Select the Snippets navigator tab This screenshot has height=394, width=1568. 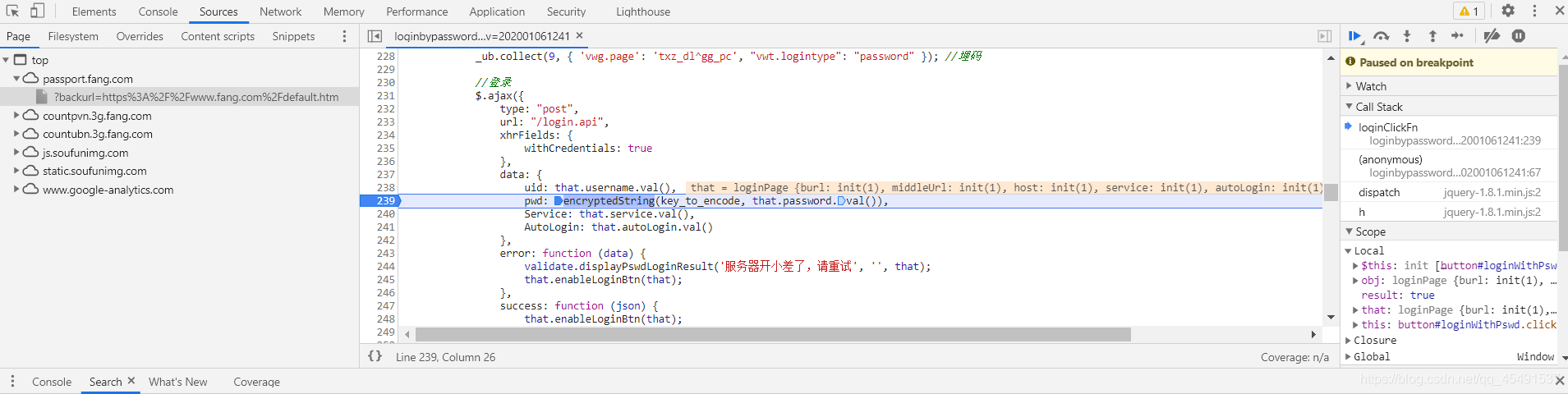(x=293, y=36)
